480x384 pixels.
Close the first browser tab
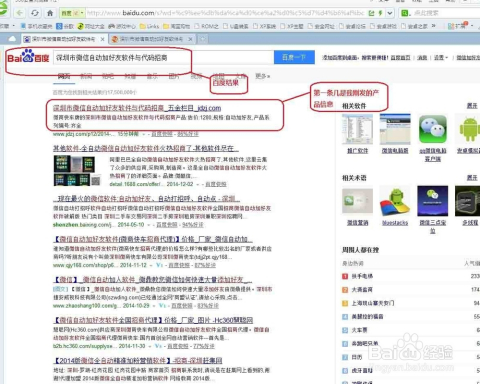102,39
